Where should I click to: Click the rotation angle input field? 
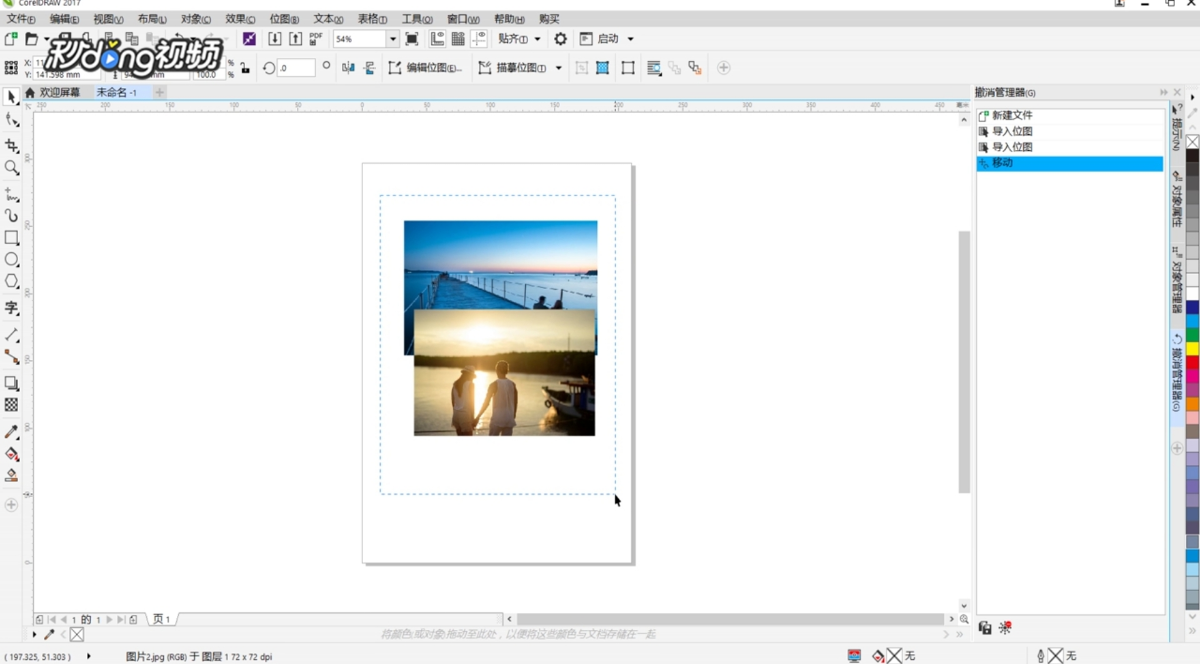coord(296,68)
